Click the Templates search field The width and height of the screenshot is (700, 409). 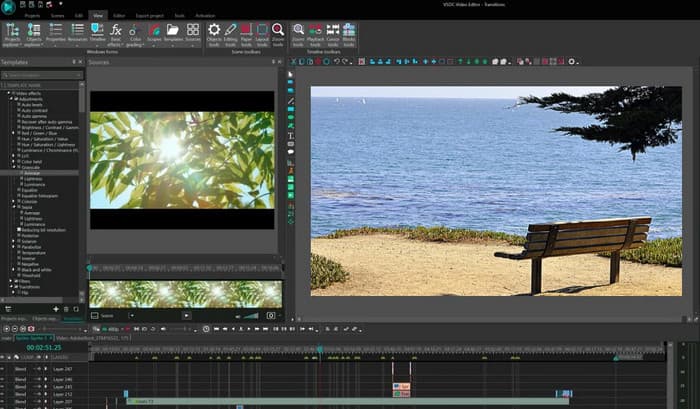(x=40, y=75)
